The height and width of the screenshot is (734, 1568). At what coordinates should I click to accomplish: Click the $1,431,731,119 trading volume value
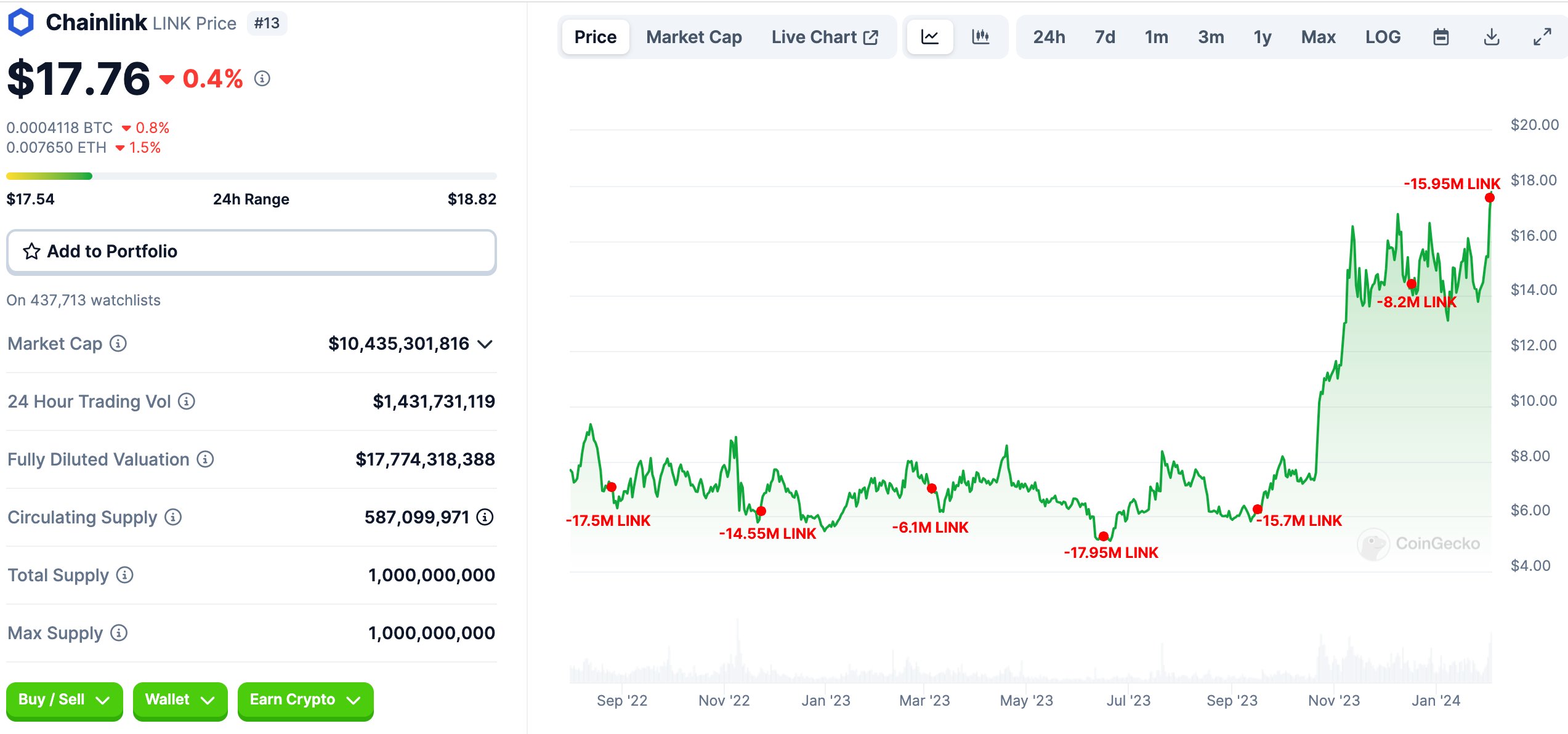434,401
